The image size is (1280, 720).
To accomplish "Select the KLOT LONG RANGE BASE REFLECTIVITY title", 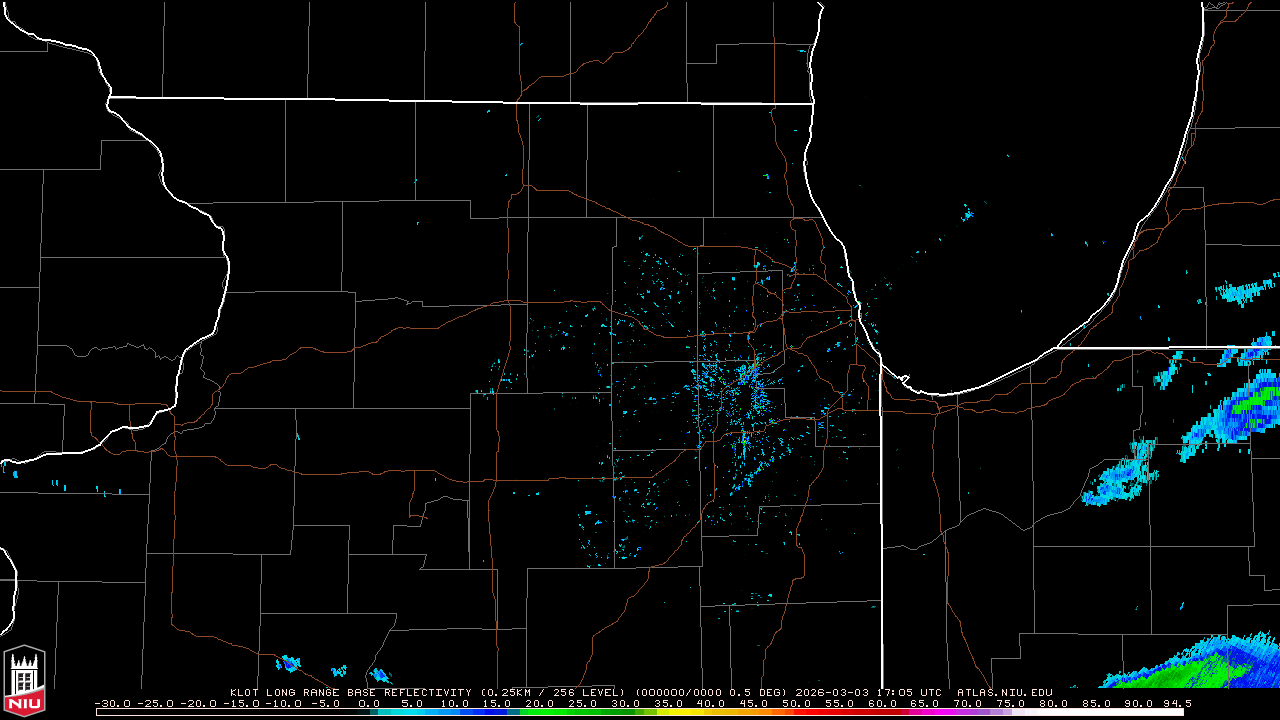I will pos(351,692).
